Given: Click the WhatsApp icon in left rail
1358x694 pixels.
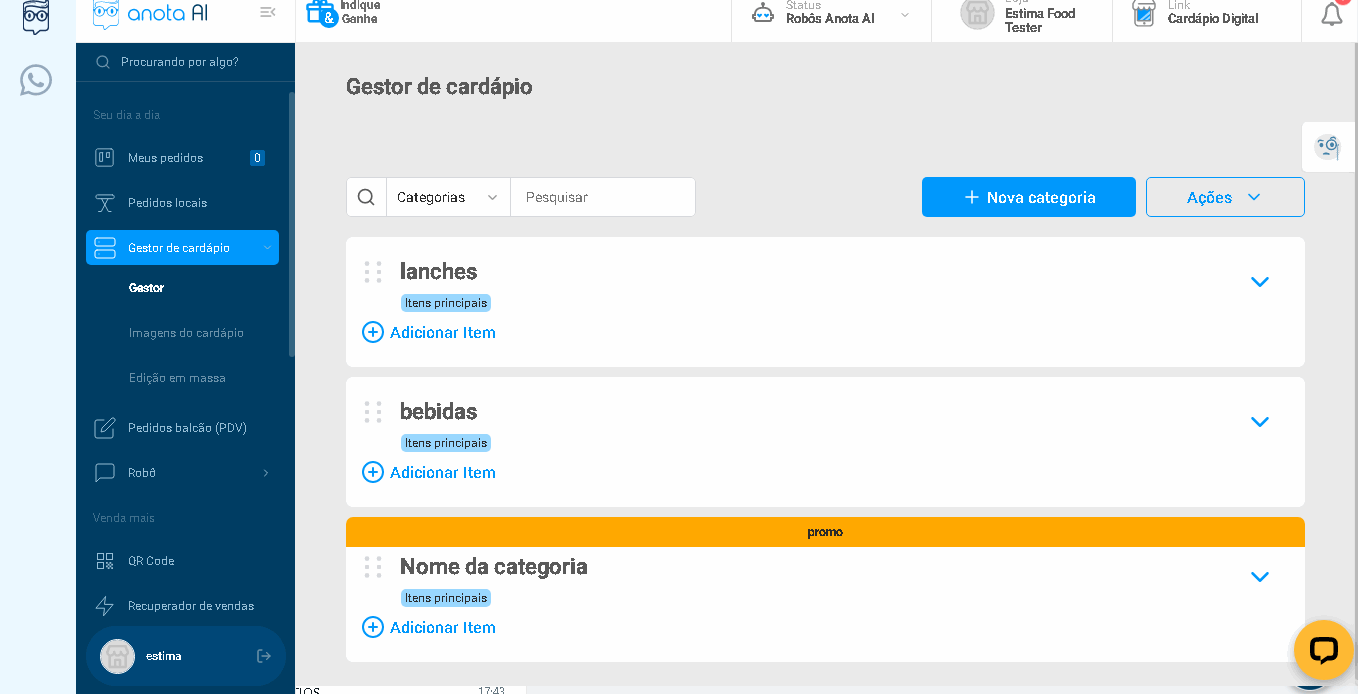Looking at the screenshot, I should click(x=36, y=80).
